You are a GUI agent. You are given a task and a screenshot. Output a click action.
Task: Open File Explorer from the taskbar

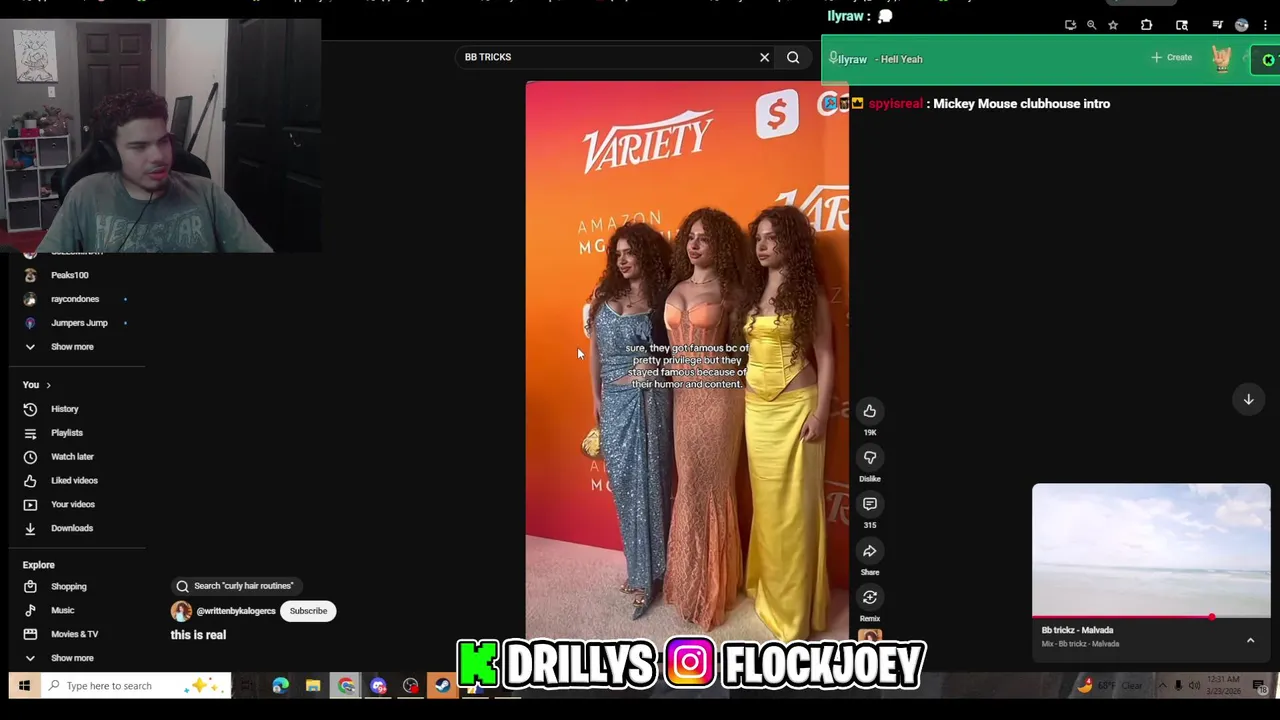click(313, 686)
